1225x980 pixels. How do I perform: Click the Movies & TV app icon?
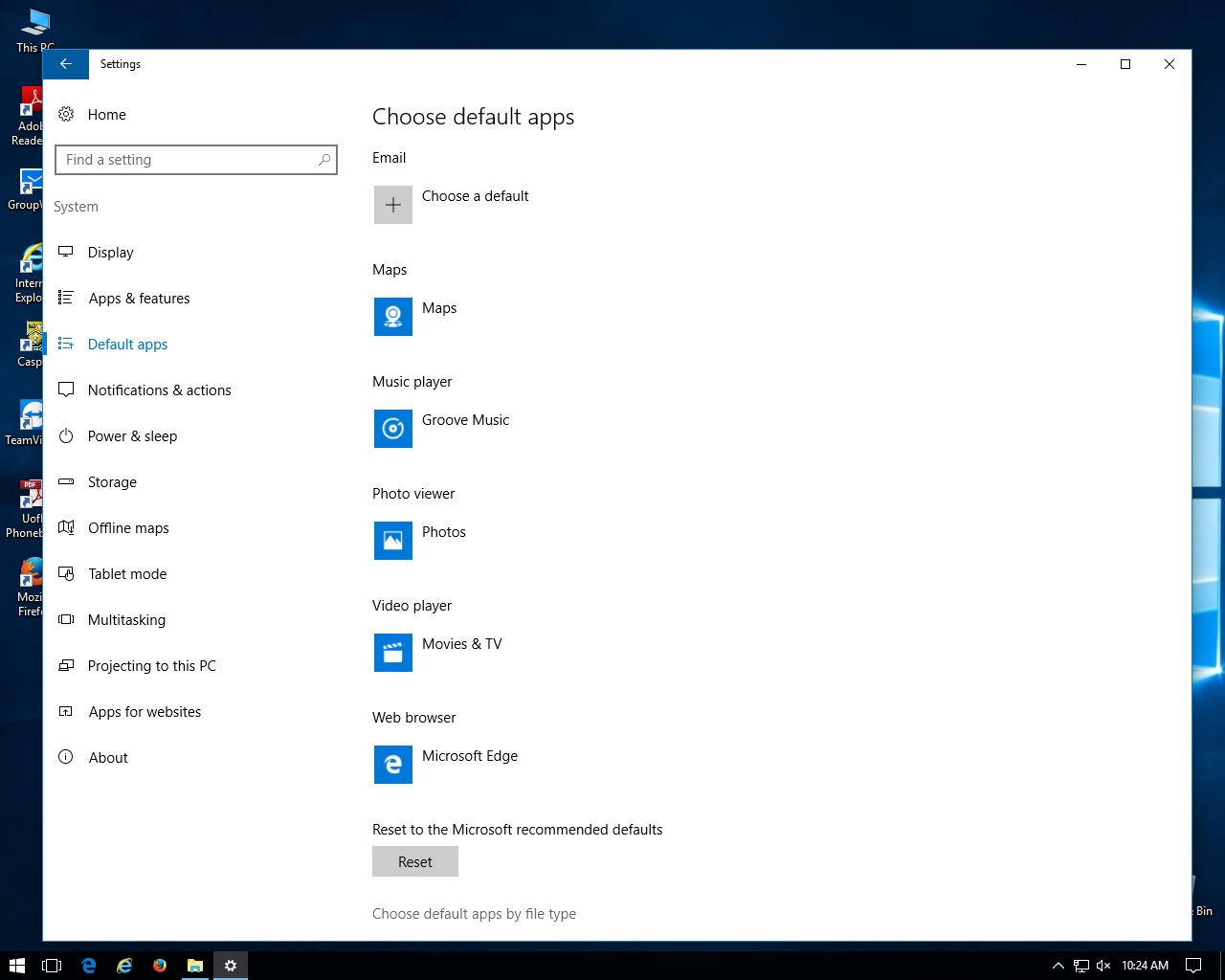point(393,653)
